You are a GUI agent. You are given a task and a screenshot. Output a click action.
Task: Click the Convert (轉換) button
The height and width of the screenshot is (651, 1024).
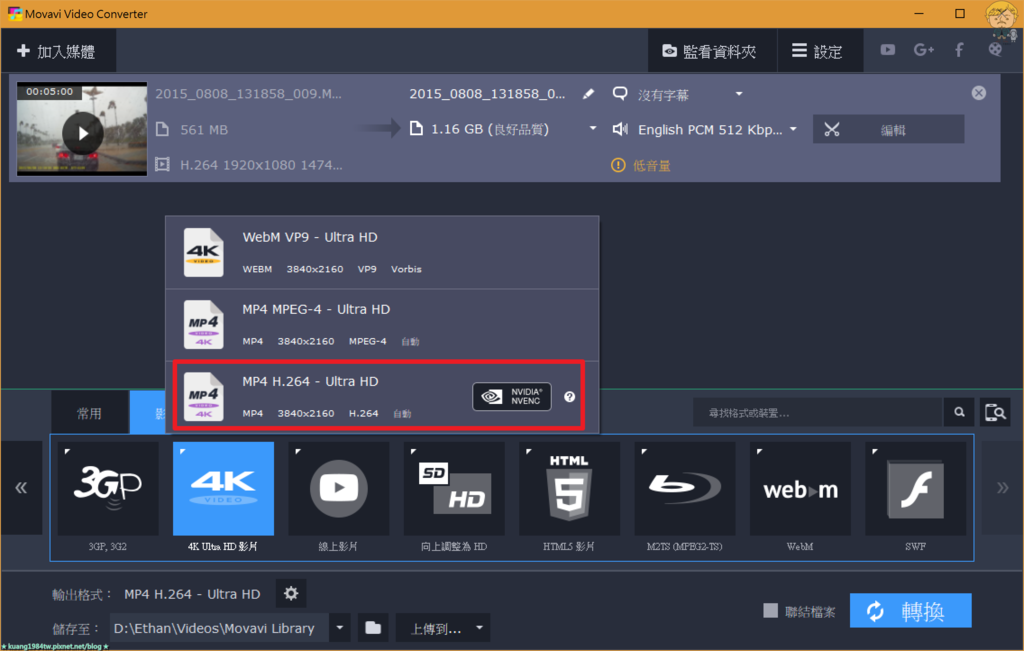pos(910,611)
